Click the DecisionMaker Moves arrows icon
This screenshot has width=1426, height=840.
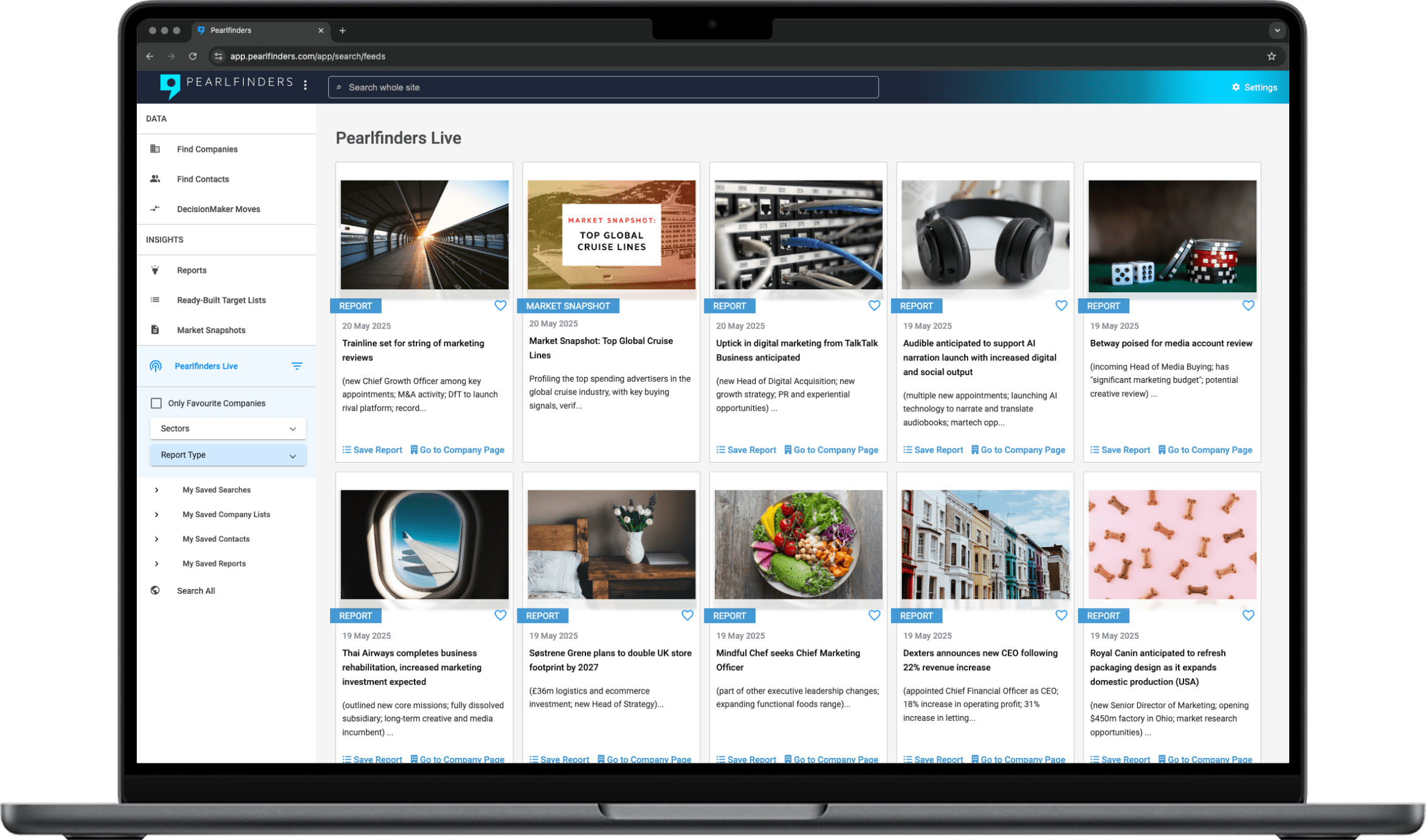click(x=156, y=209)
